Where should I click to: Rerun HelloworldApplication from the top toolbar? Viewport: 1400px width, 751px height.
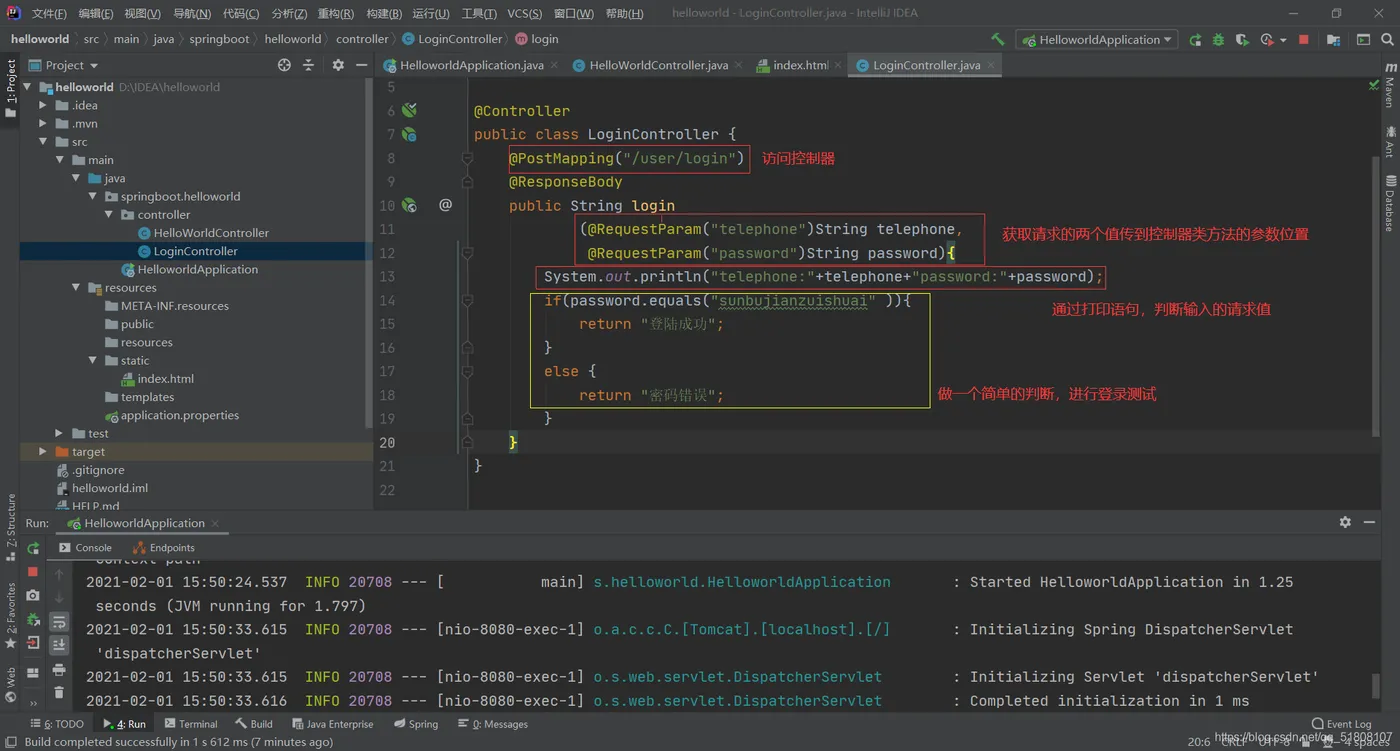[x=1195, y=40]
